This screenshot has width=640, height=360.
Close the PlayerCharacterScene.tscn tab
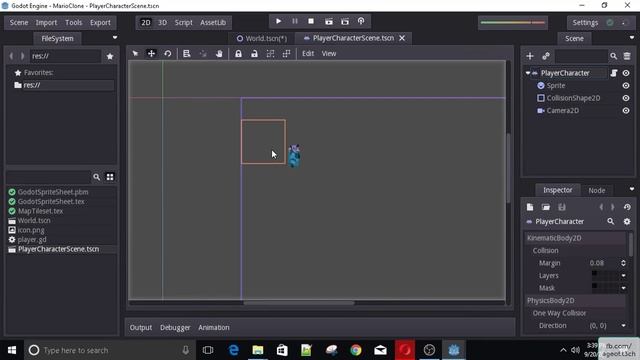pos(402,38)
